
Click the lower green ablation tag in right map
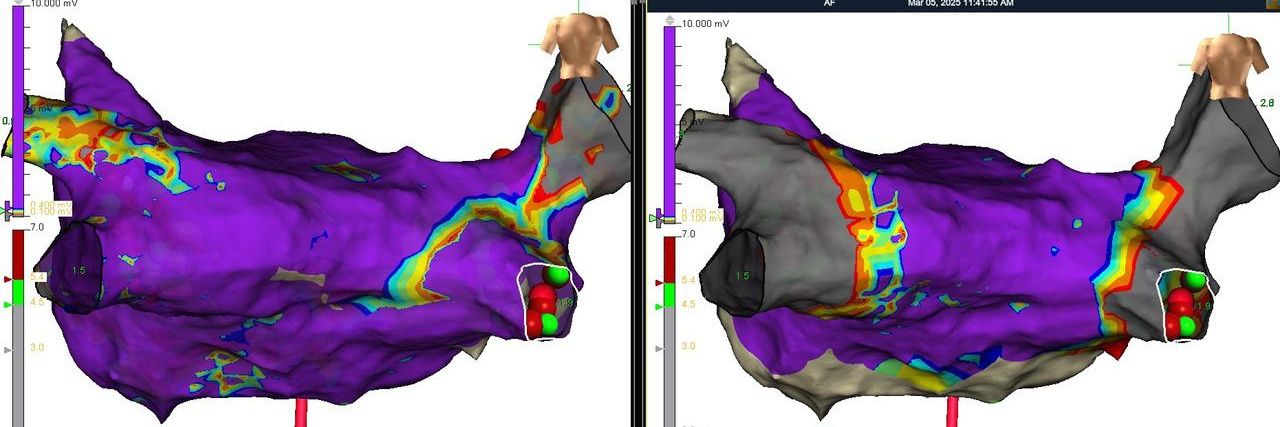[x=1187, y=327]
